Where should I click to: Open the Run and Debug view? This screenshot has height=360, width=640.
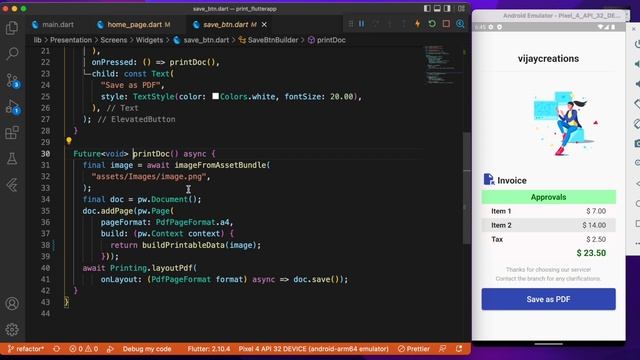tap(12, 107)
